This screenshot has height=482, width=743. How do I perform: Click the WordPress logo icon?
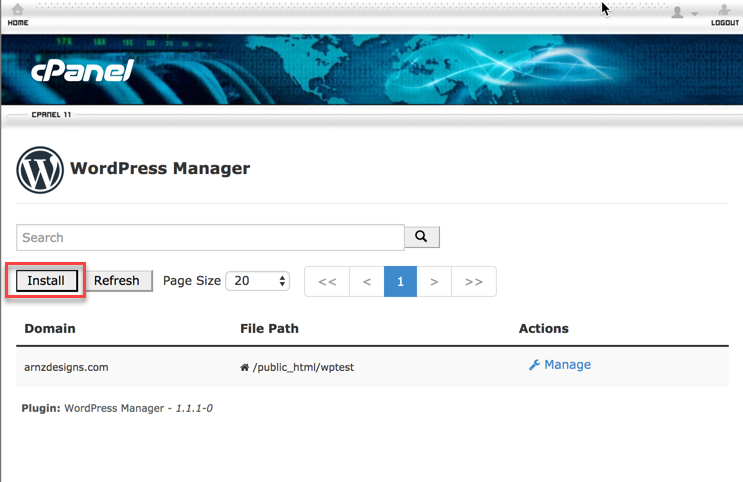click(40, 170)
